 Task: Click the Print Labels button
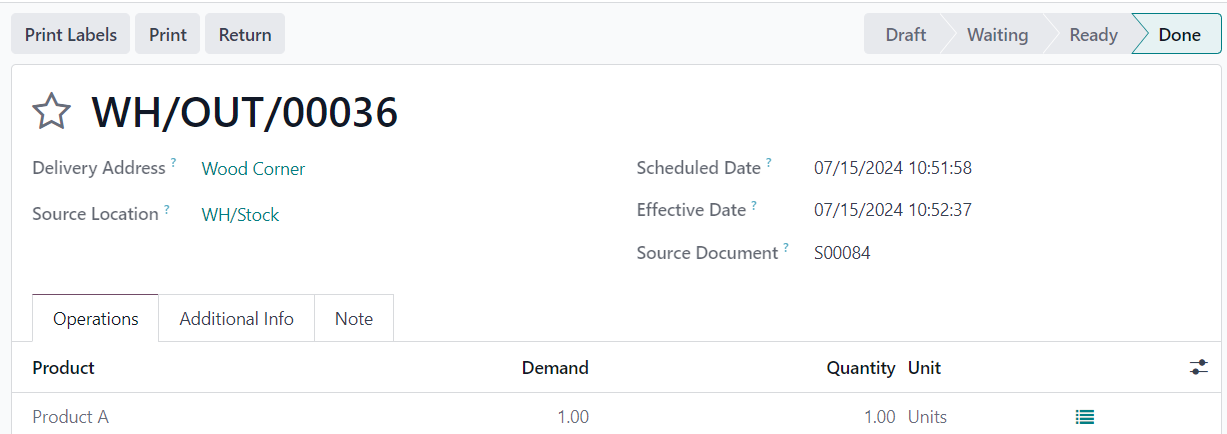coord(71,34)
